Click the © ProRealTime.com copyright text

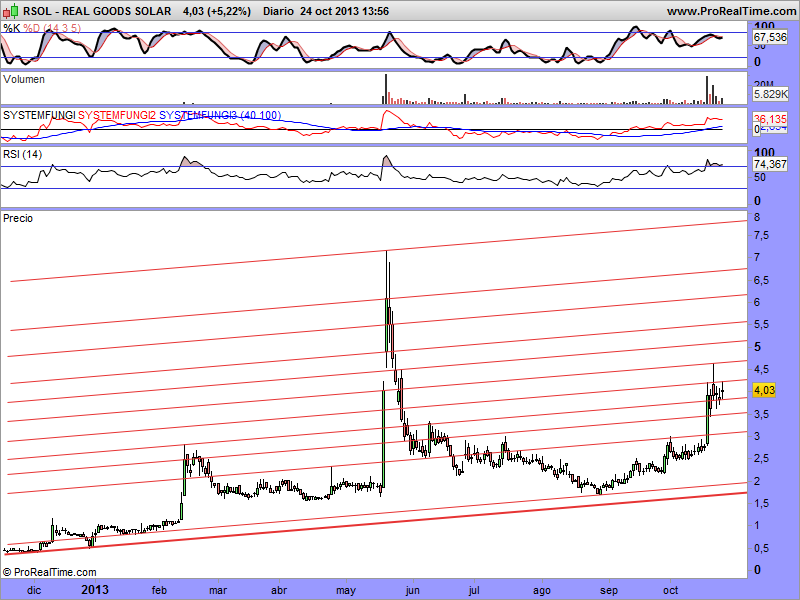click(x=49, y=572)
